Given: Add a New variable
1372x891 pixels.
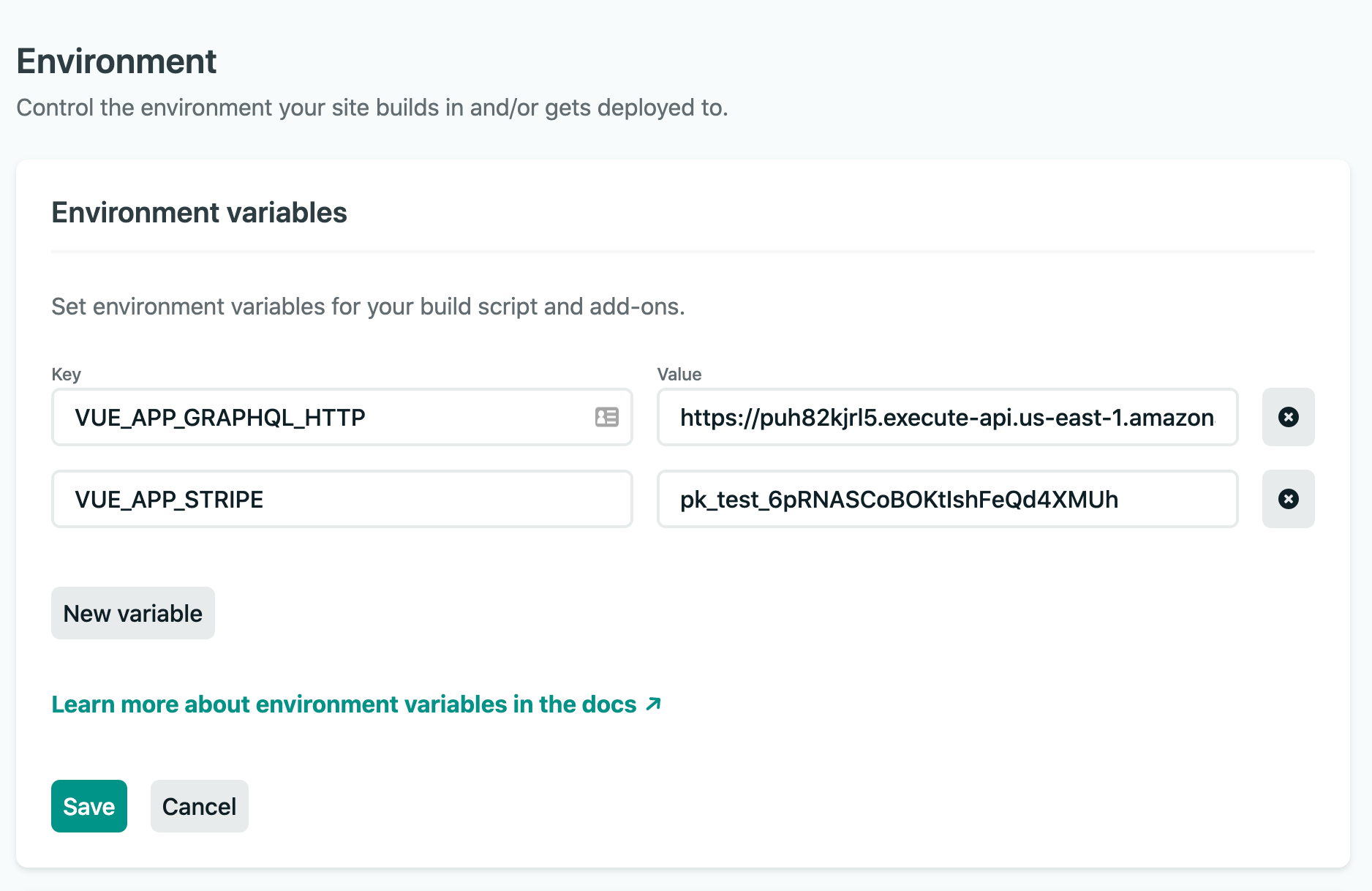Looking at the screenshot, I should click(132, 613).
